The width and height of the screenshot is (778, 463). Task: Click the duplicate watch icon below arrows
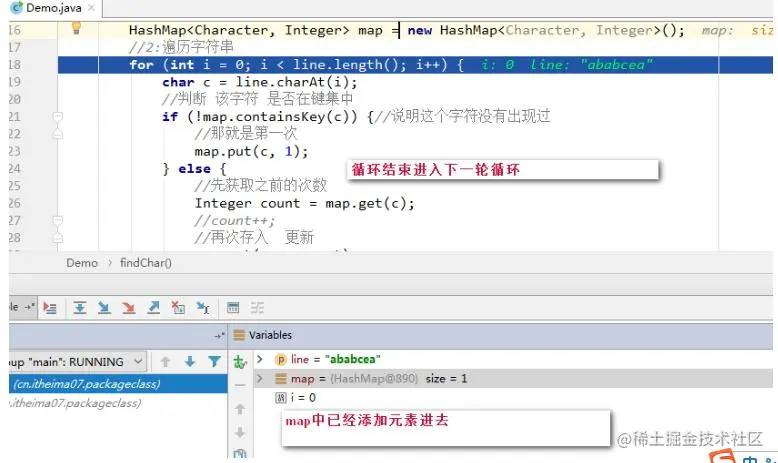coord(240,454)
